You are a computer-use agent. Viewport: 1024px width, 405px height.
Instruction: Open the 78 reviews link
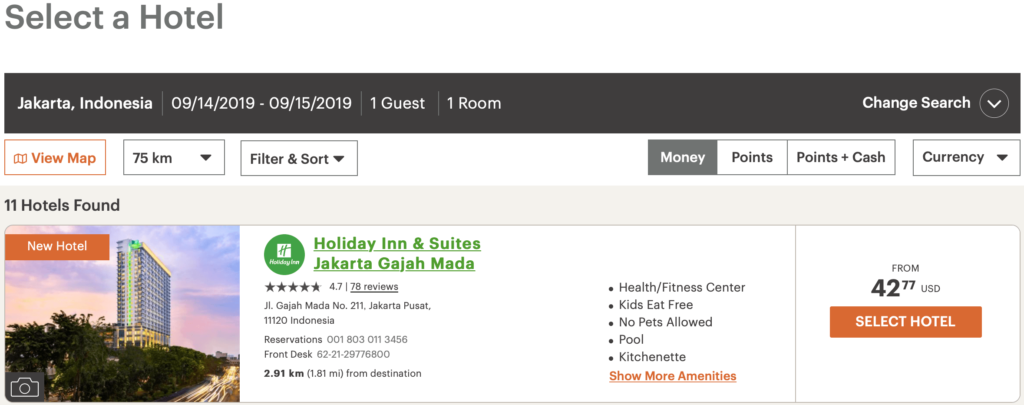[374, 287]
